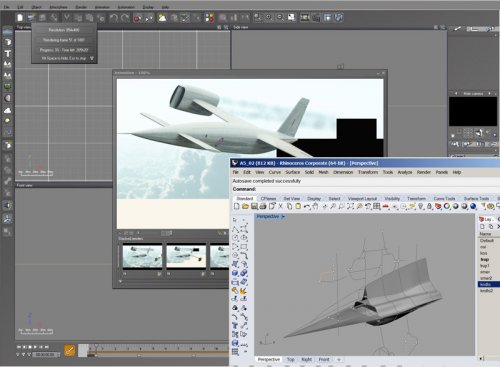The image size is (500, 367).
Task: Click Rhino blue sphere Render icon
Action: [473, 206]
